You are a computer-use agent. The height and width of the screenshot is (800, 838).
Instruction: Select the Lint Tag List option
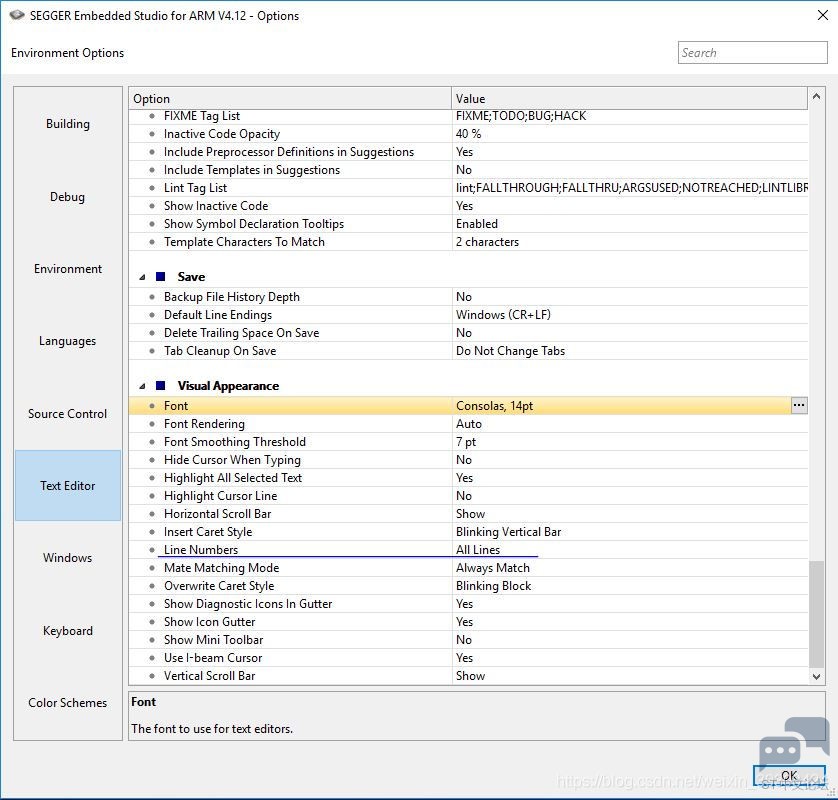468,188
